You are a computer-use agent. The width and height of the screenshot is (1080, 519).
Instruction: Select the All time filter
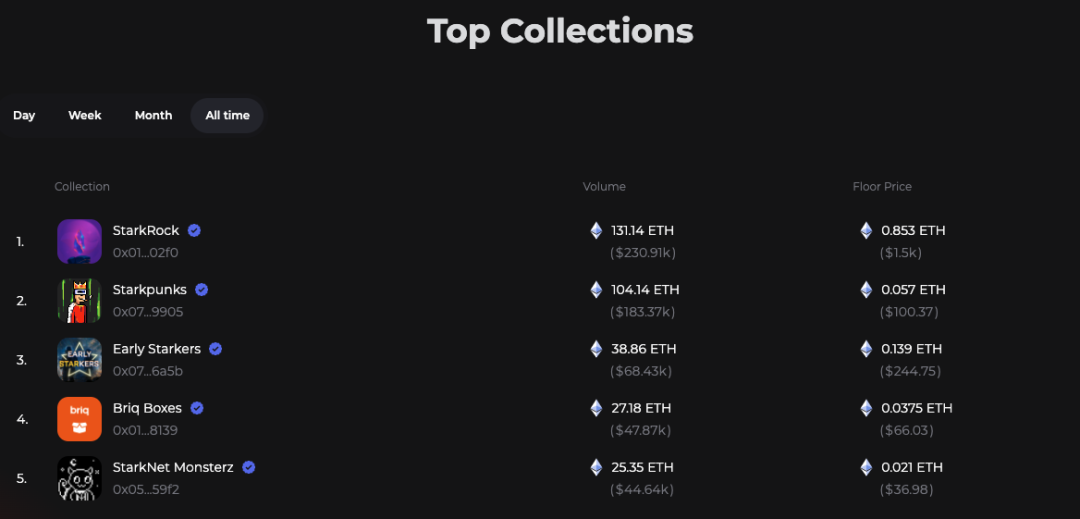227,116
